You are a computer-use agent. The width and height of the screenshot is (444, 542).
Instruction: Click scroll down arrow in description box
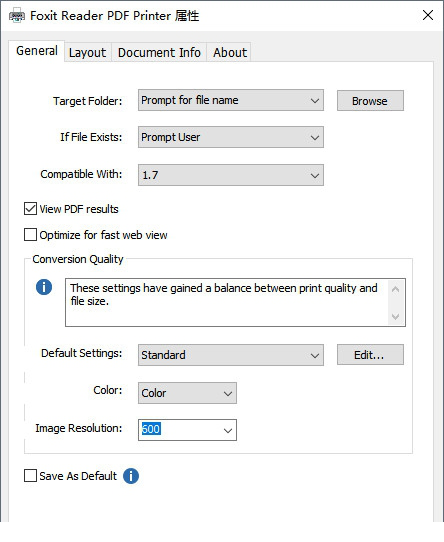396,316
